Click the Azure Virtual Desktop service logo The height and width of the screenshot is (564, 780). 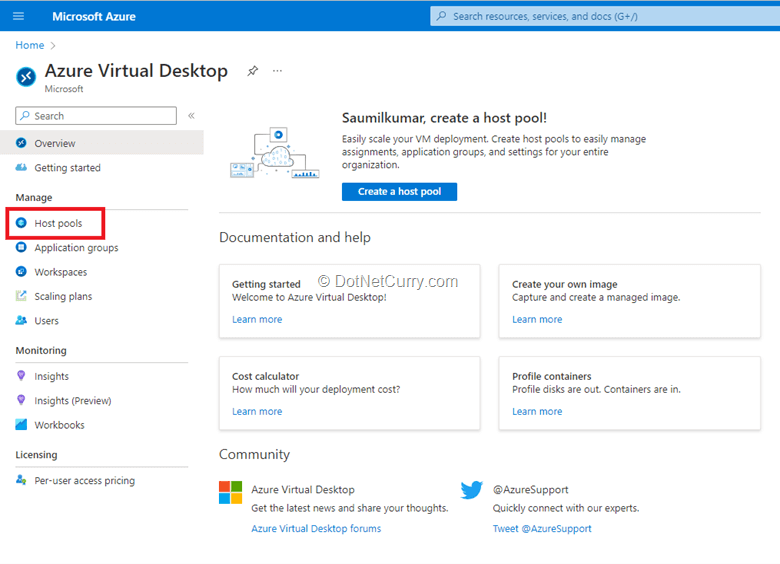26,77
